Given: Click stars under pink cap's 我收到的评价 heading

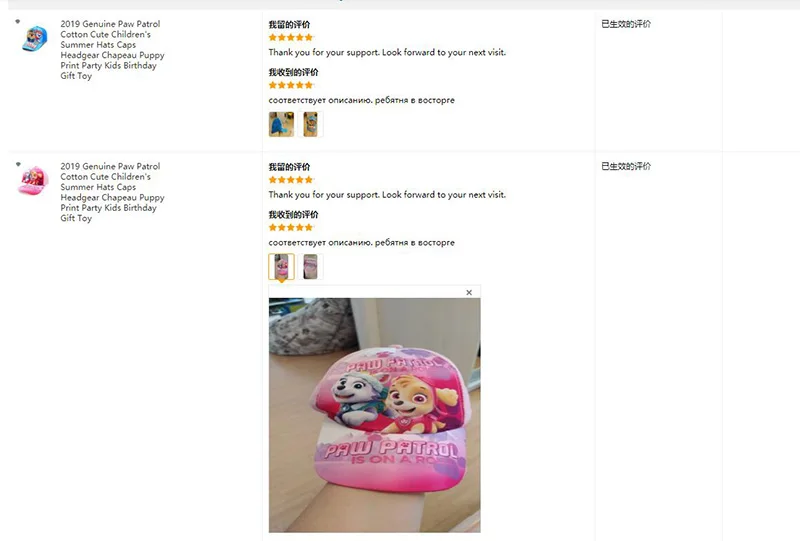Looking at the screenshot, I should [x=291, y=227].
